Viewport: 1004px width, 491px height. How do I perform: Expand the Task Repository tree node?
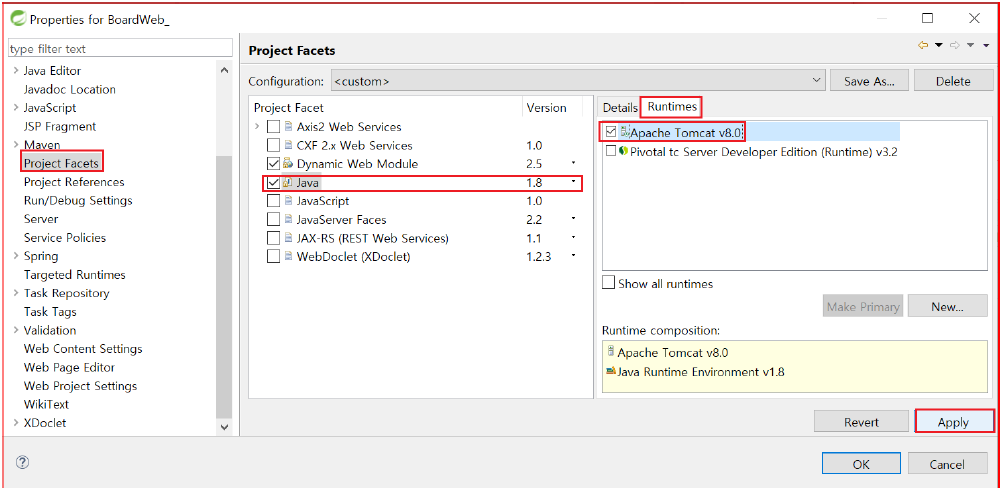pos(16,293)
